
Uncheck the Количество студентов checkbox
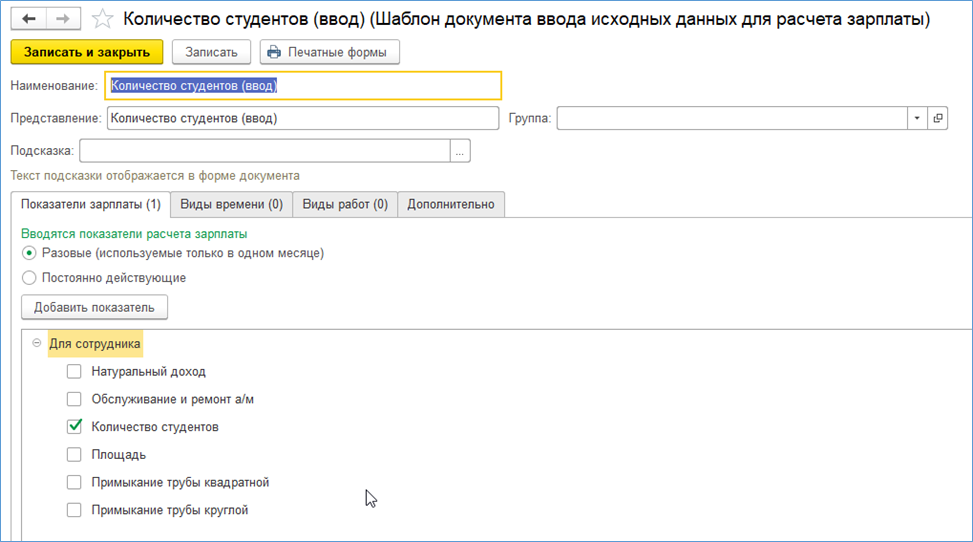click(x=74, y=427)
